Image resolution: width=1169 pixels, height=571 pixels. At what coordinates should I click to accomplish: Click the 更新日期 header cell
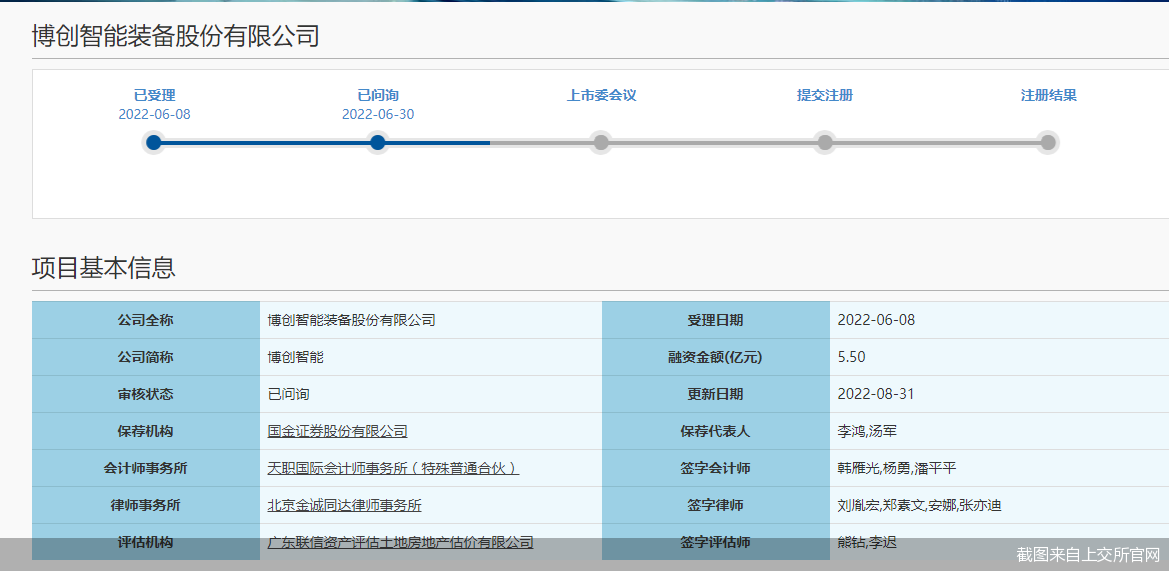716,394
